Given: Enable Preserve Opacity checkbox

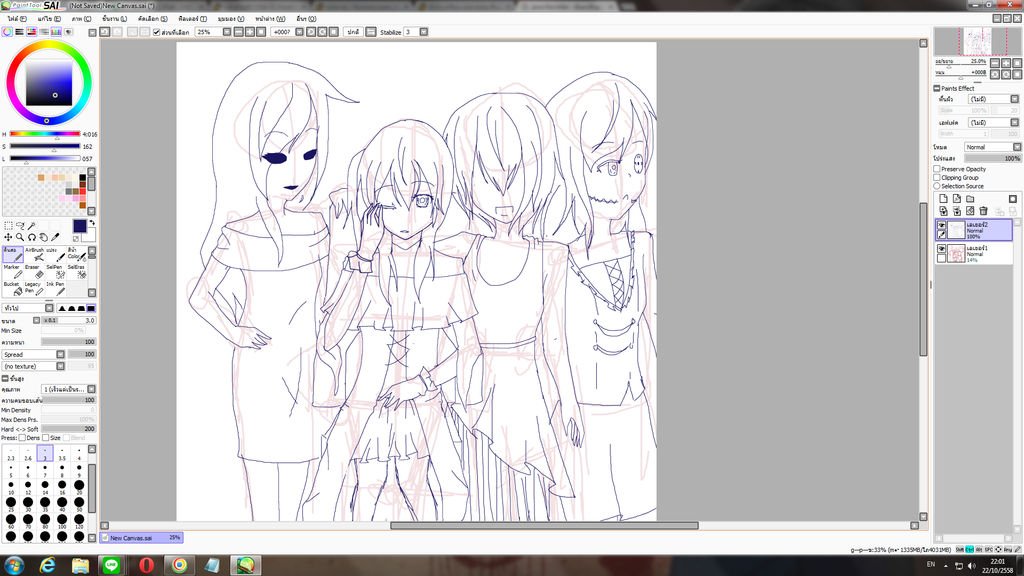Looking at the screenshot, I should point(936,169).
